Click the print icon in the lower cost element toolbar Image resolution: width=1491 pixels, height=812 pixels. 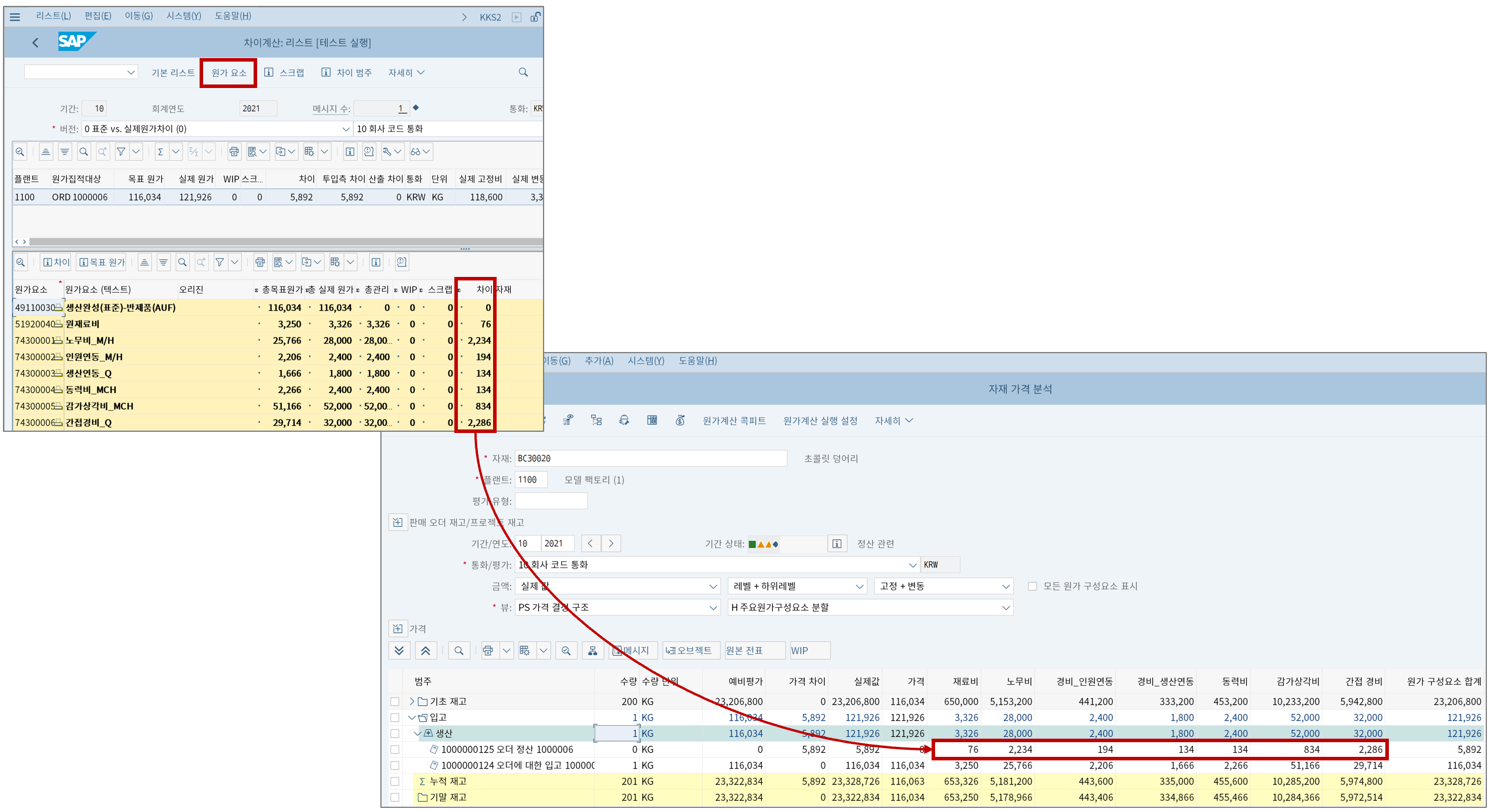pyautogui.click(x=260, y=262)
